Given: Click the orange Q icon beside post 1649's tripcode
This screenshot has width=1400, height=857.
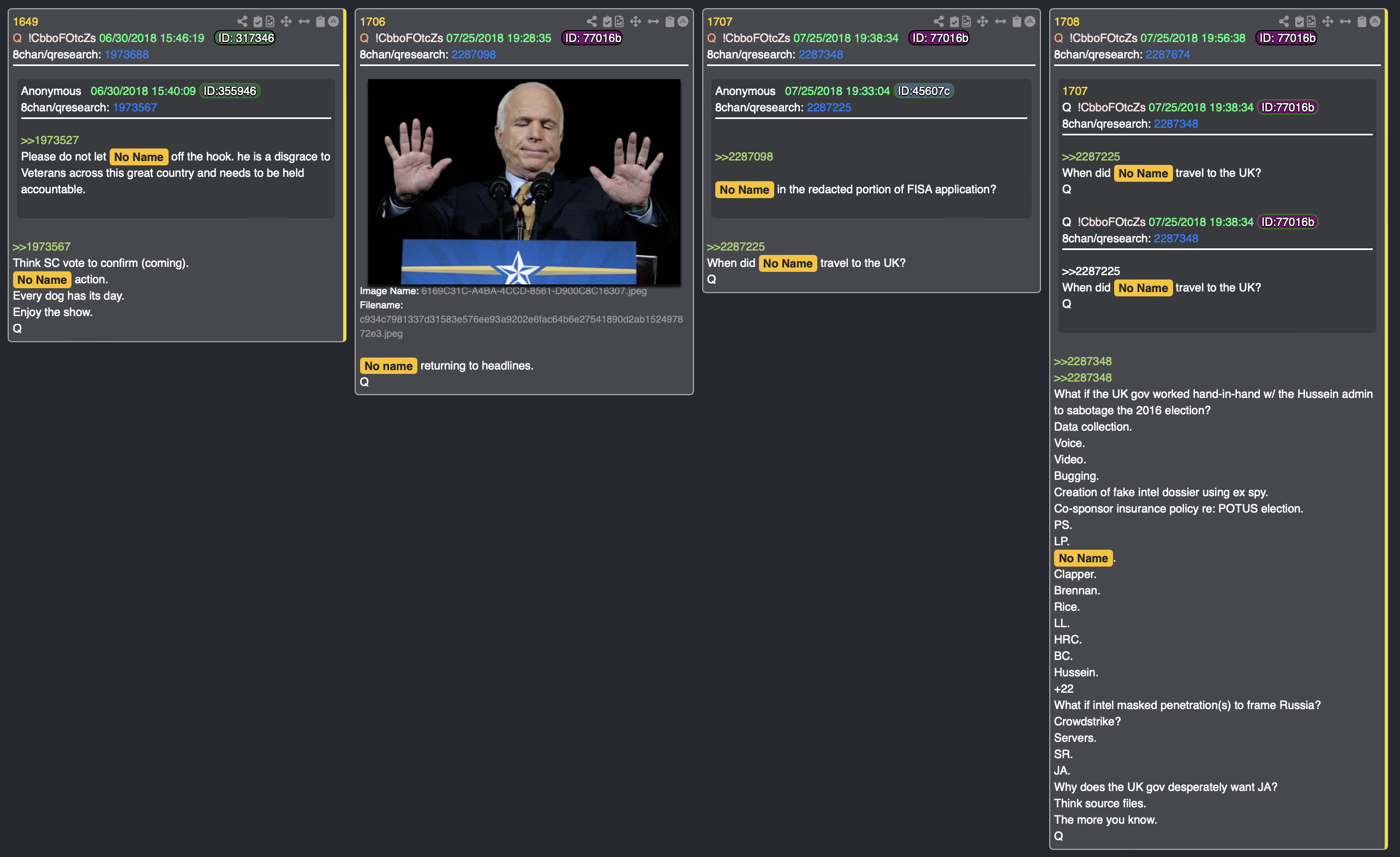Looking at the screenshot, I should pos(17,38).
